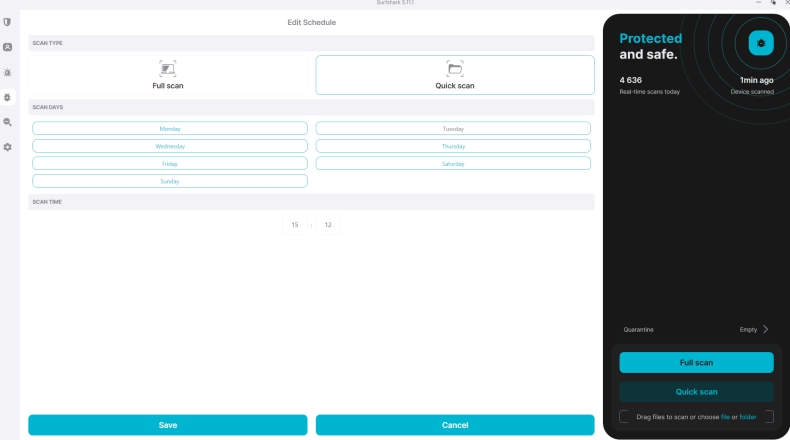Viewport: 790px width, 440px height.
Task: Toggle Sunday as a scan day
Action: [x=170, y=181]
